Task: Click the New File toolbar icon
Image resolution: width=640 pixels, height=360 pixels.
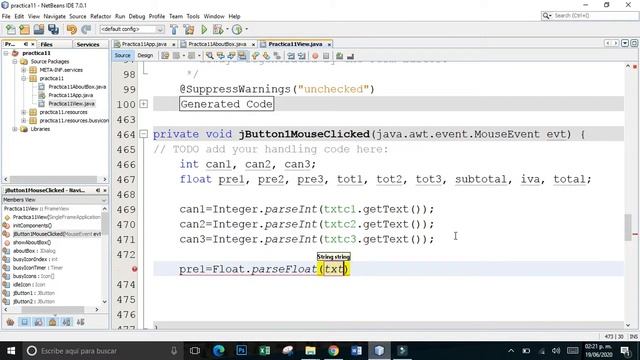Action: coord(11,29)
